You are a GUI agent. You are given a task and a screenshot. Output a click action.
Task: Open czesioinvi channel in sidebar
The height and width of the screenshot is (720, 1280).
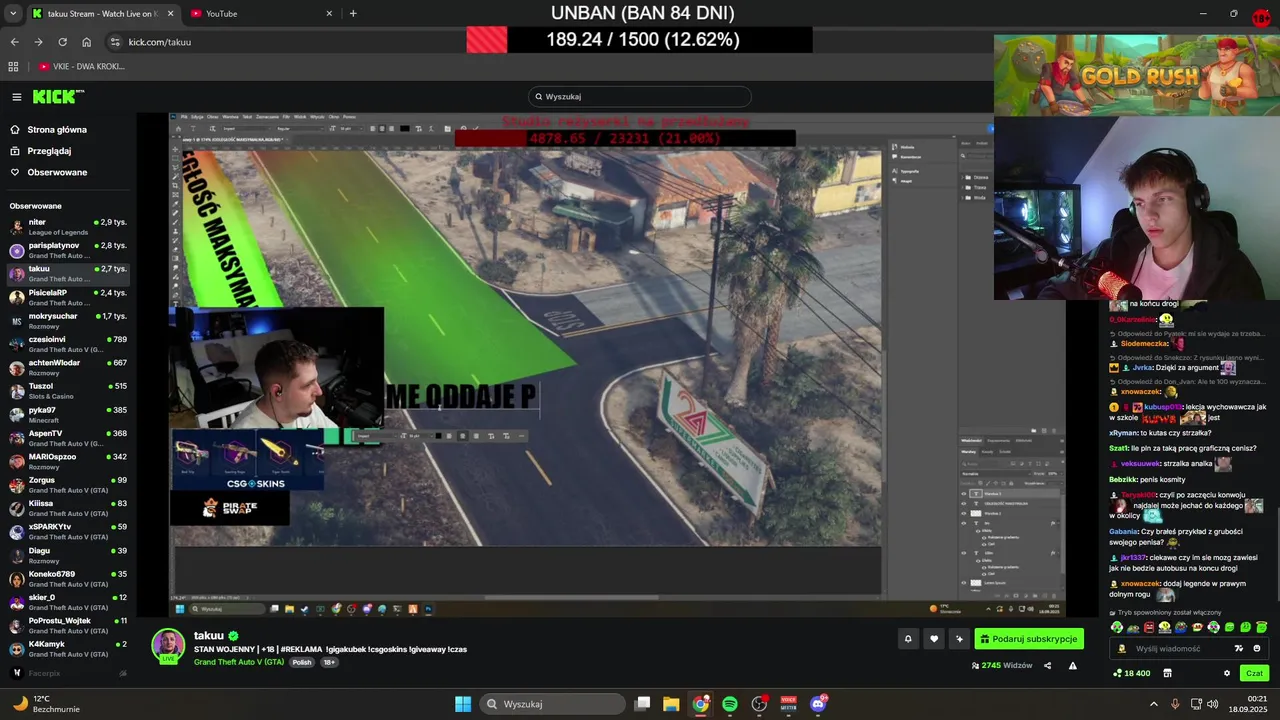68,343
